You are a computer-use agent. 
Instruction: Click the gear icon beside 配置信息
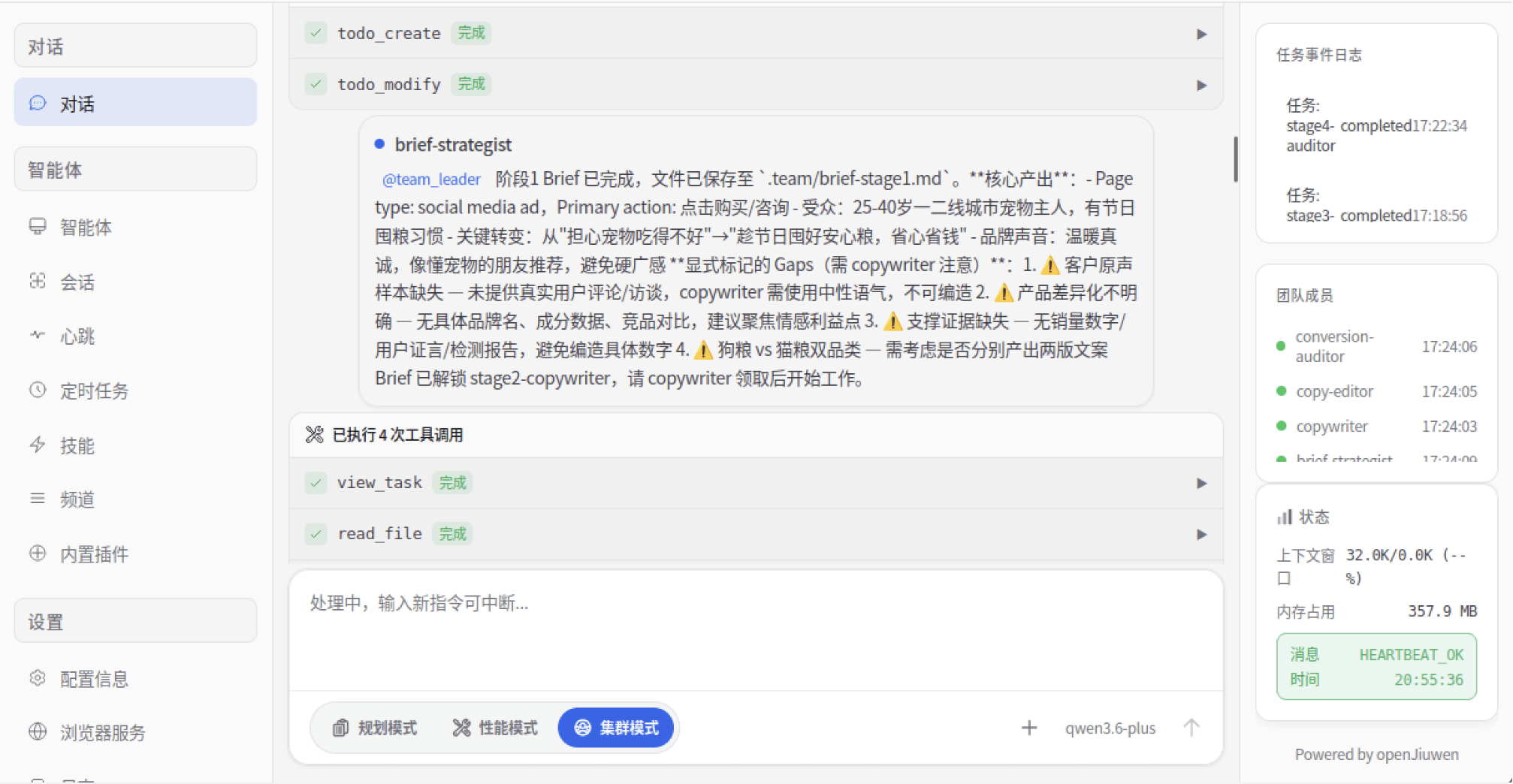38,678
